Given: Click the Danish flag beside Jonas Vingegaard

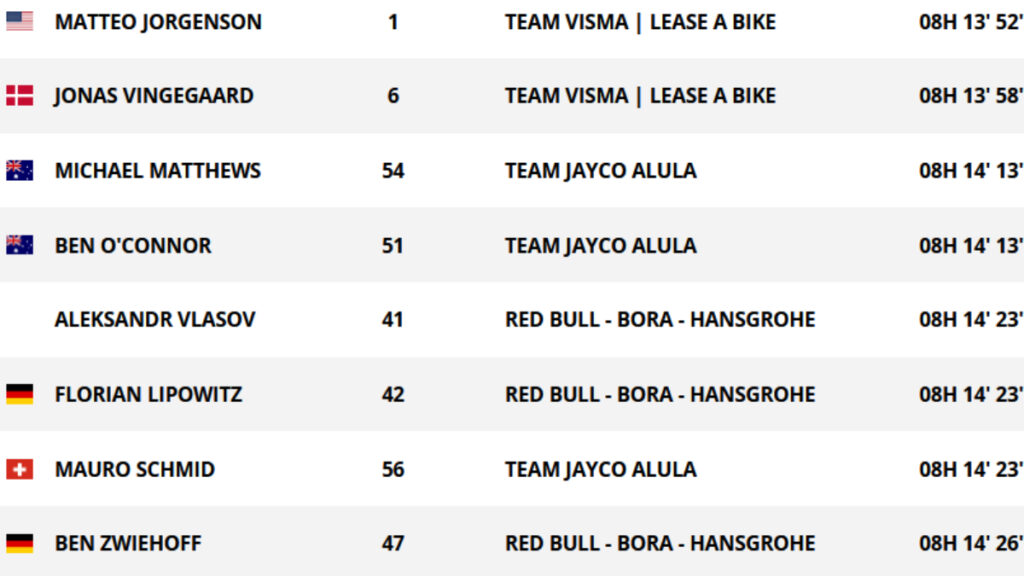Looking at the screenshot, I should point(20,95).
